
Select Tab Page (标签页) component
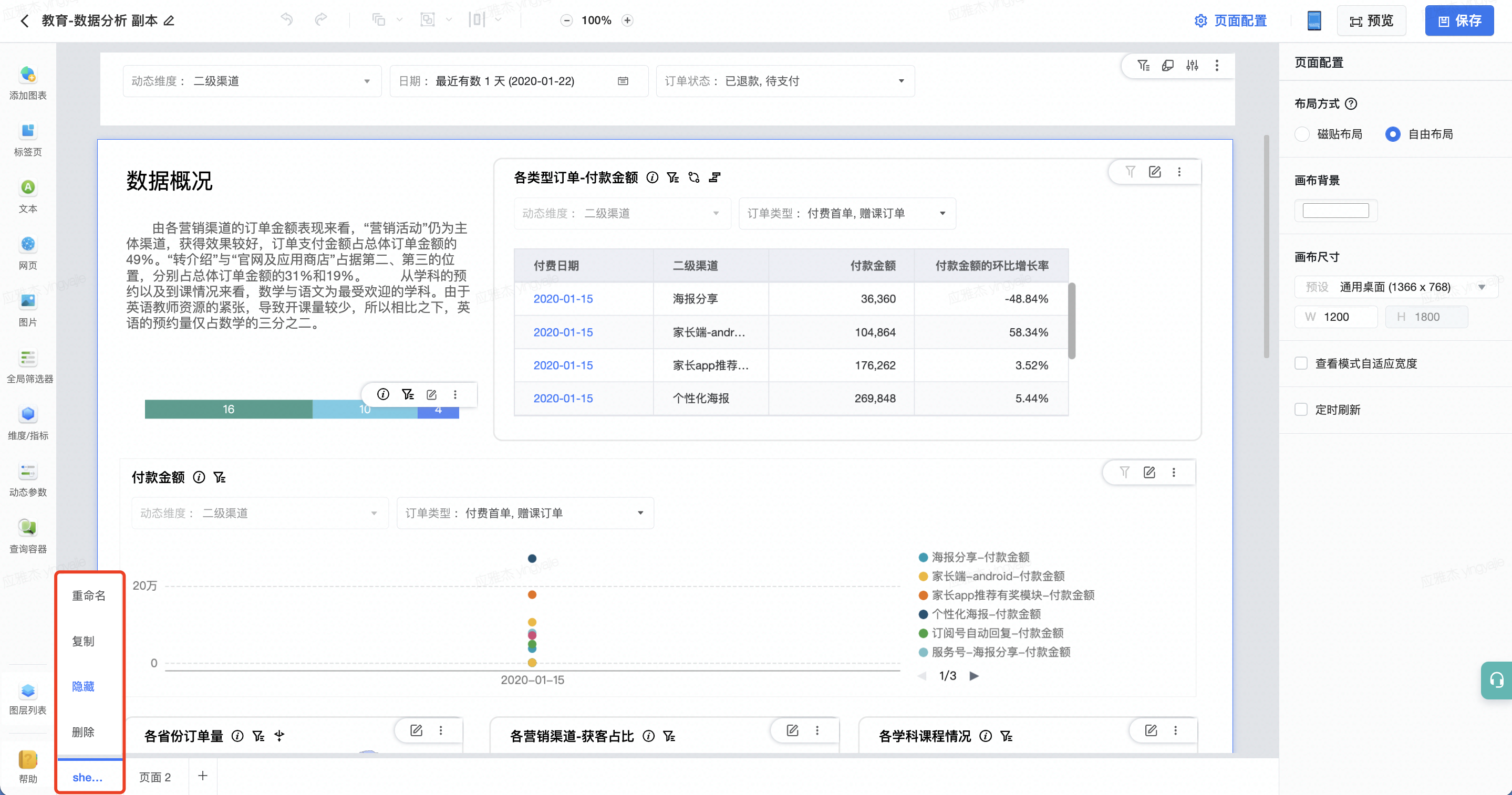(28, 139)
